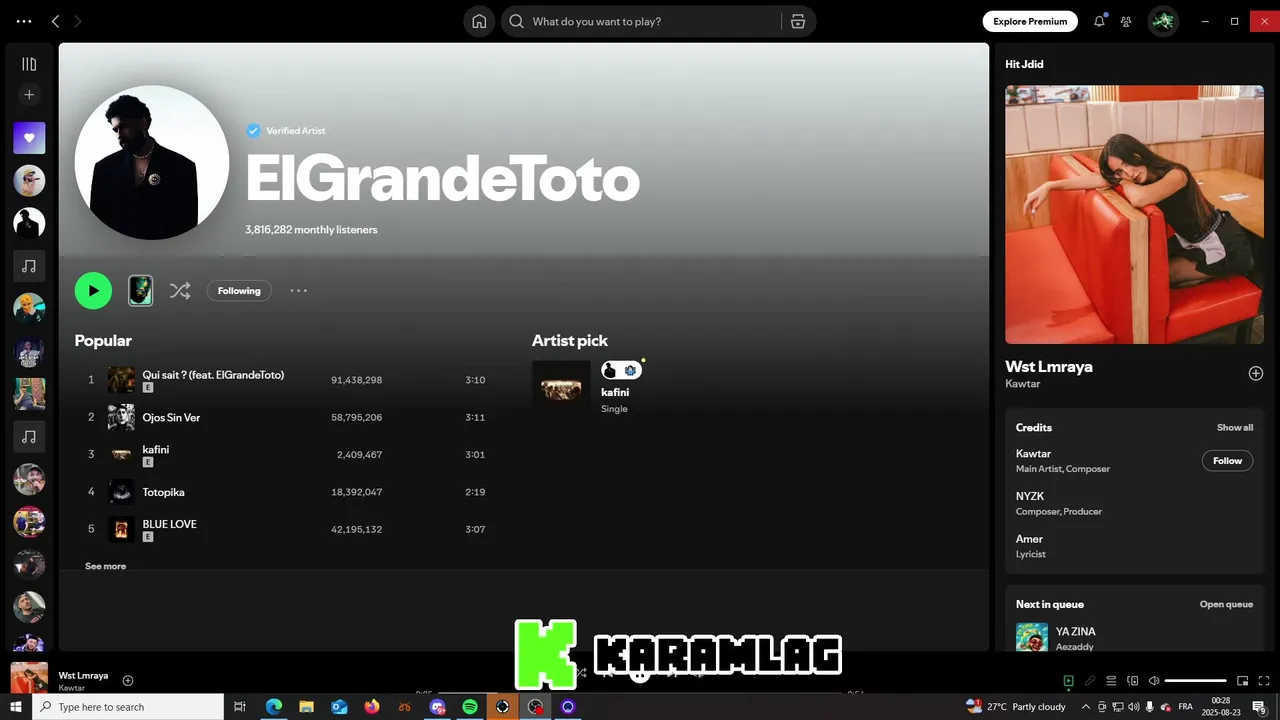Open the Browse icon in search bar
1280x720 pixels.
798,21
